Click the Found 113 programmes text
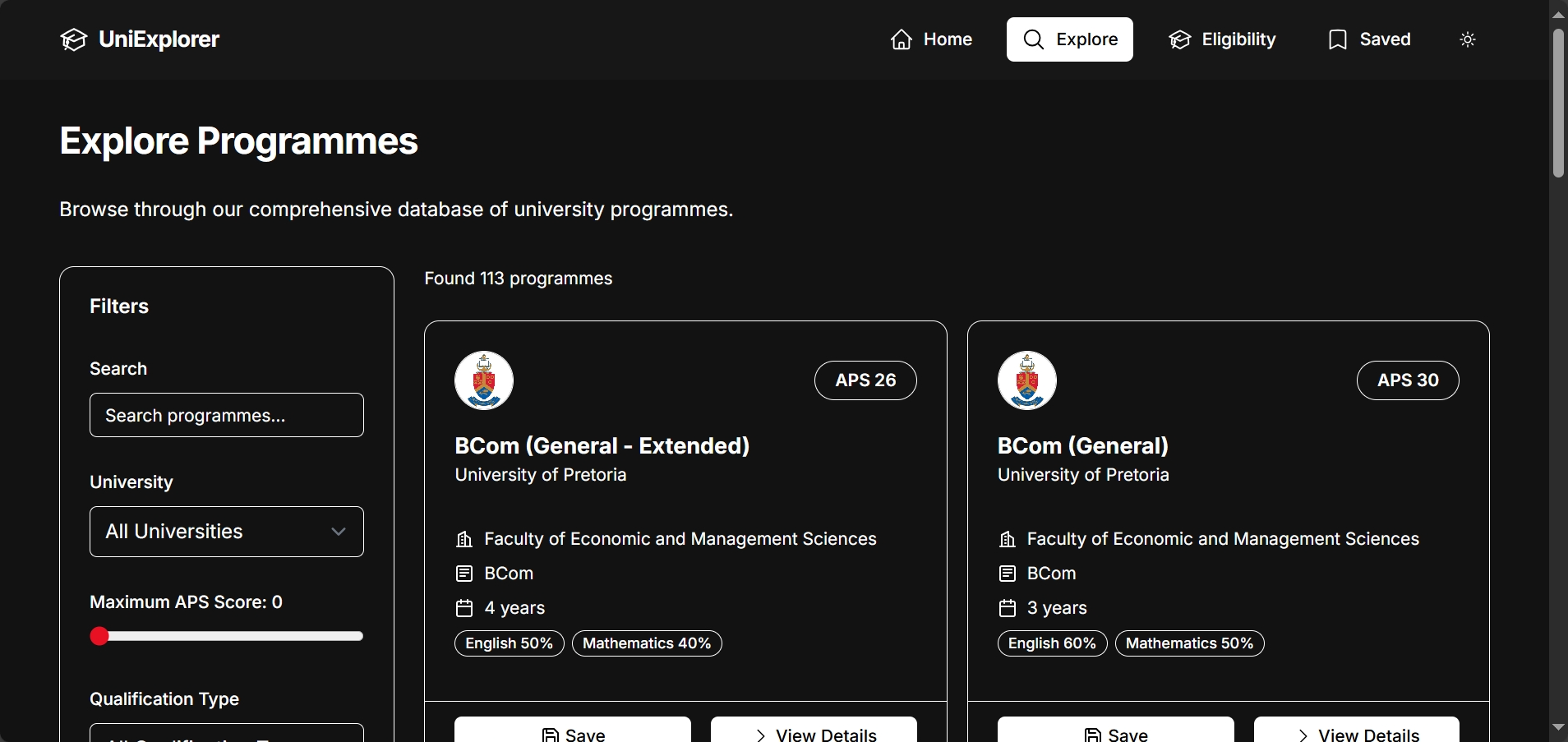Screen dimensions: 1568x742 pyautogui.click(x=518, y=279)
